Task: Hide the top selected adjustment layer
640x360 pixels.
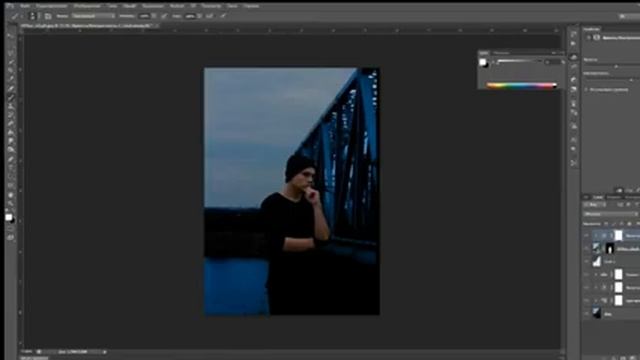Action: coord(586,236)
